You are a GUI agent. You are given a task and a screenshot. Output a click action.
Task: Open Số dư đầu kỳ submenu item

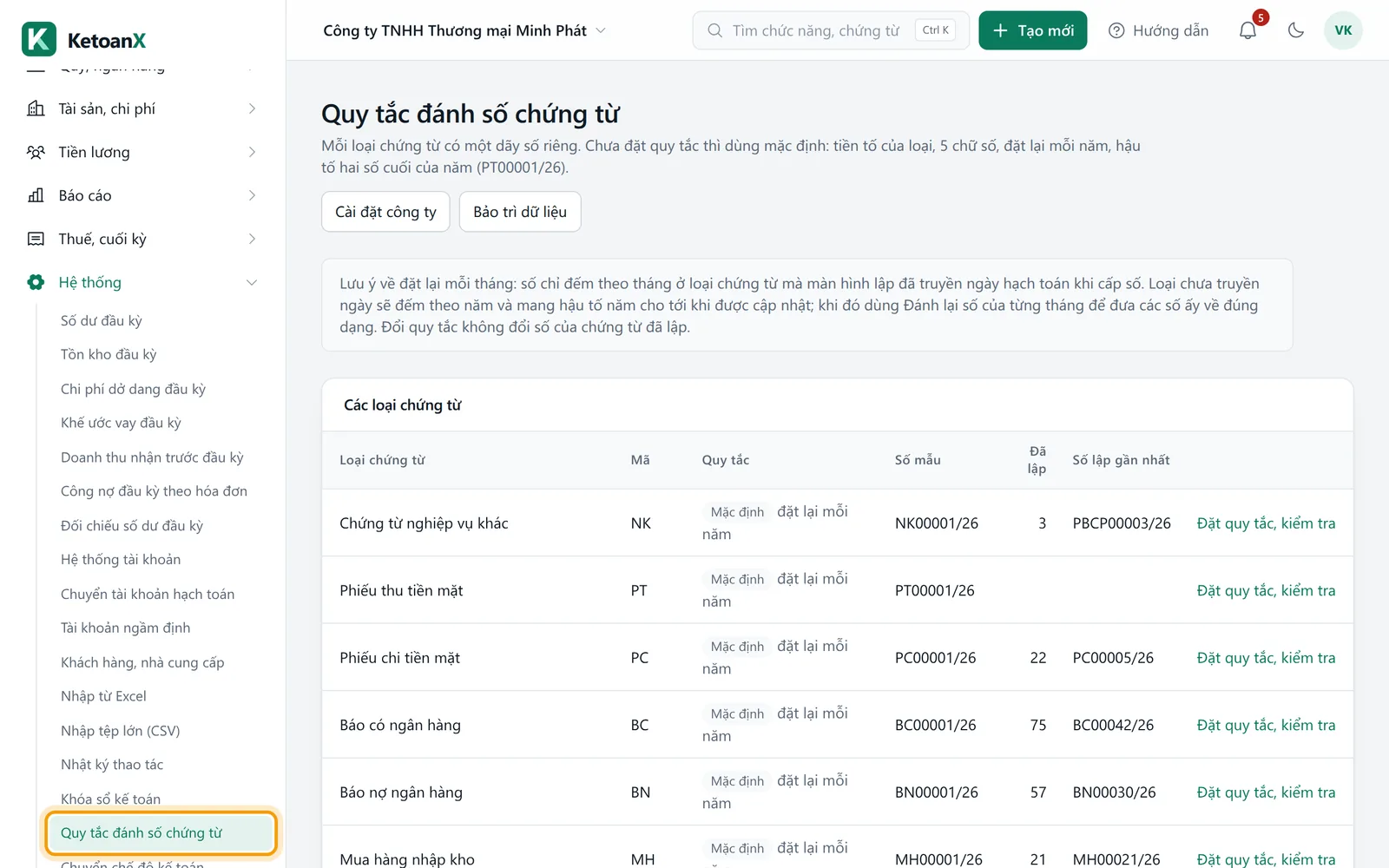[x=102, y=320]
